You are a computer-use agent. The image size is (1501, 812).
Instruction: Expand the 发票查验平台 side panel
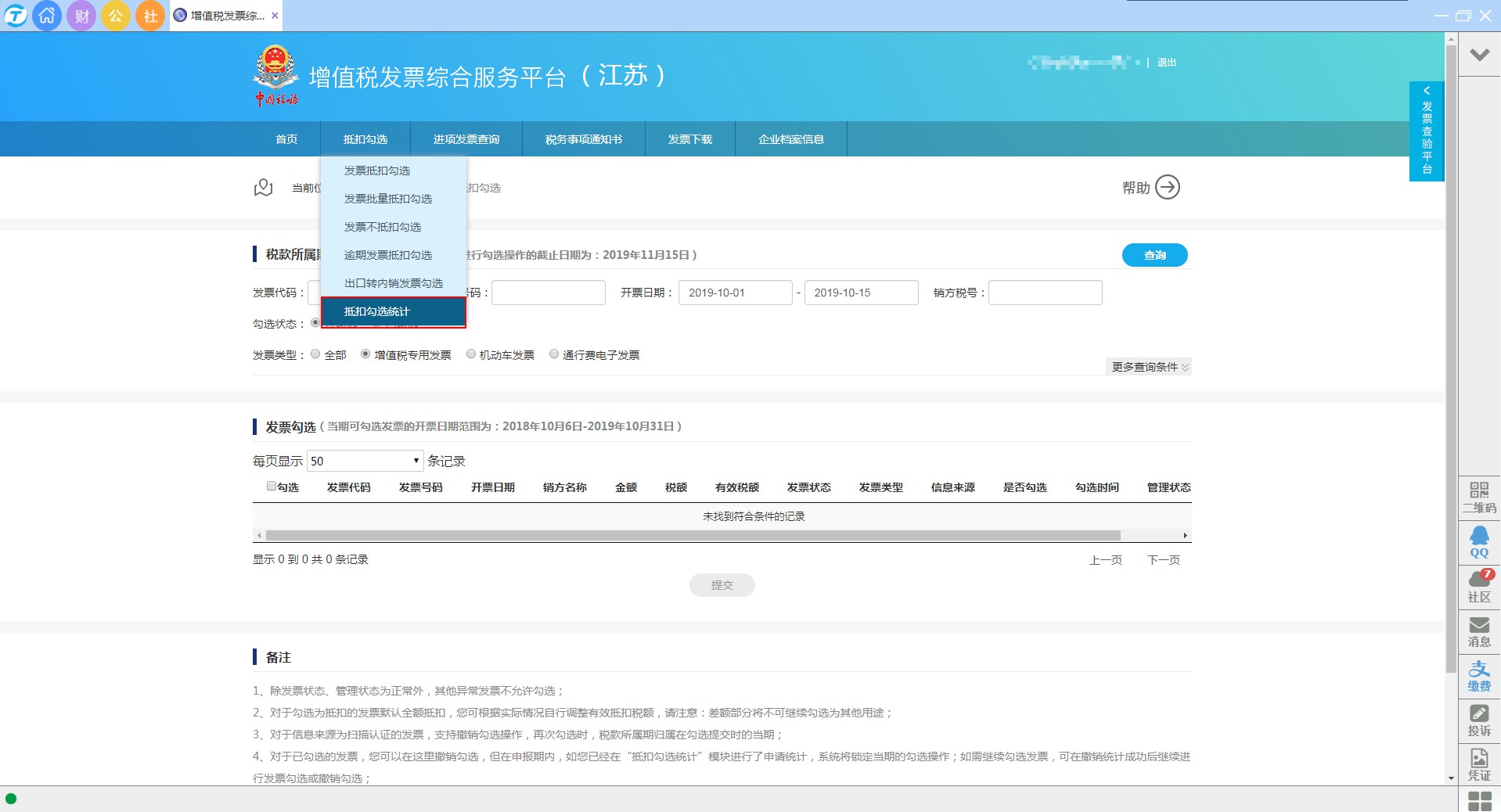pyautogui.click(x=1426, y=131)
